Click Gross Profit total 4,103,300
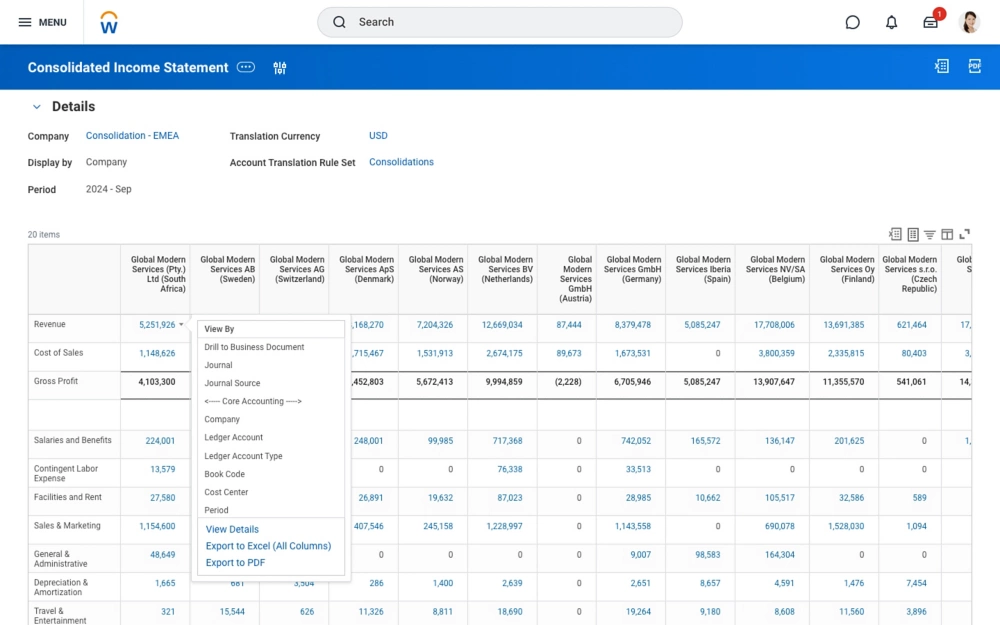 pos(157,382)
